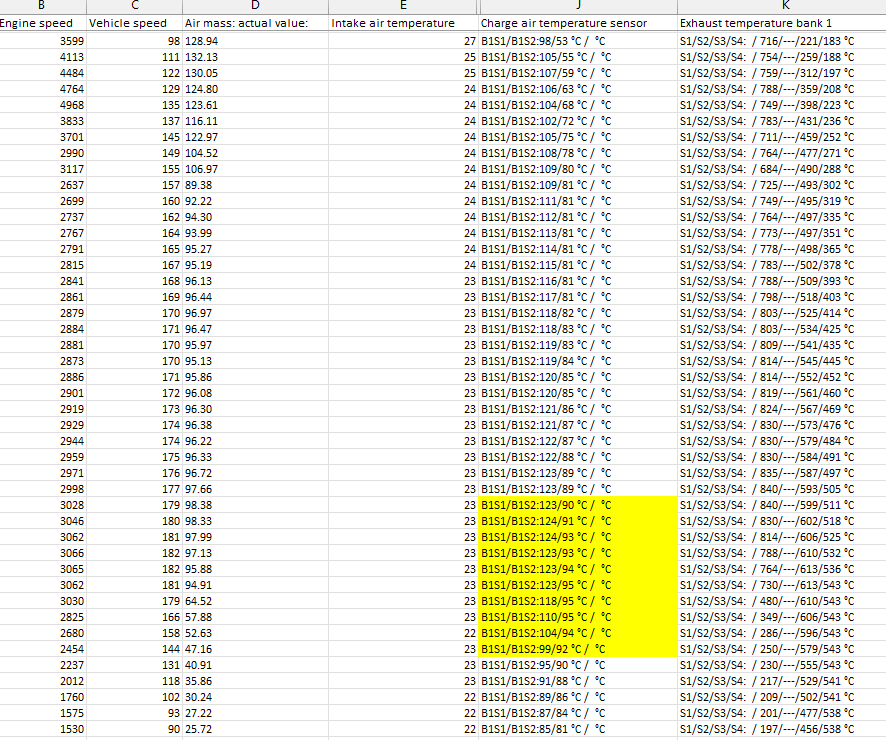
Task: Select highlighted cell B1S1/B1S2:124/93 °C
Action: [x=578, y=537]
